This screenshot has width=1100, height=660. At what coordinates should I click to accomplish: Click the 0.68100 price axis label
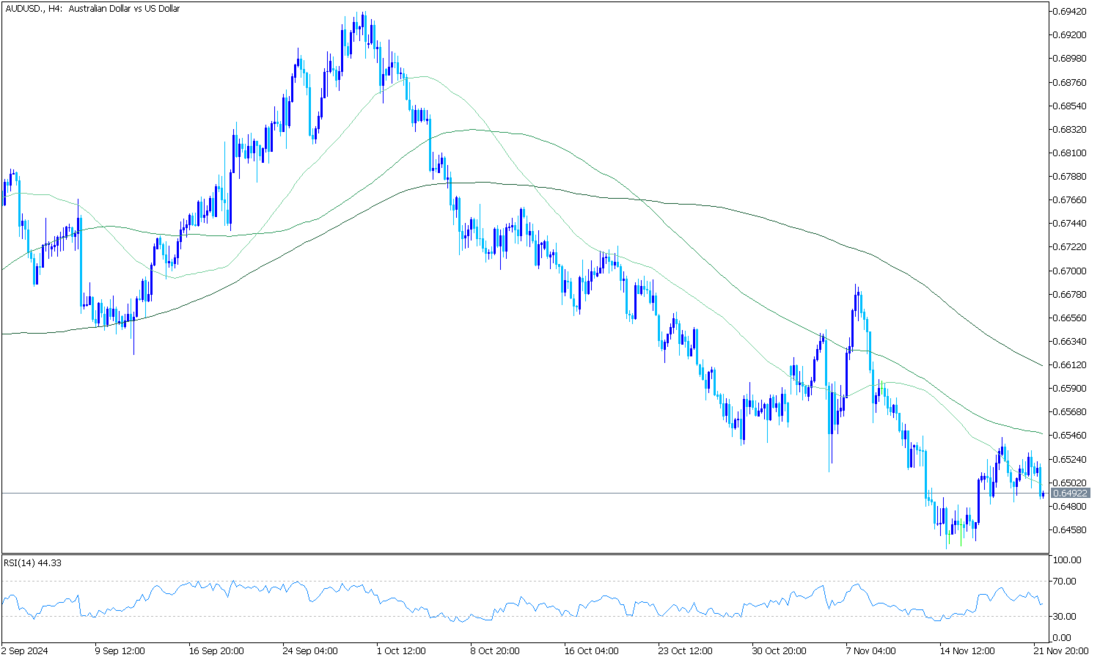click(1070, 153)
